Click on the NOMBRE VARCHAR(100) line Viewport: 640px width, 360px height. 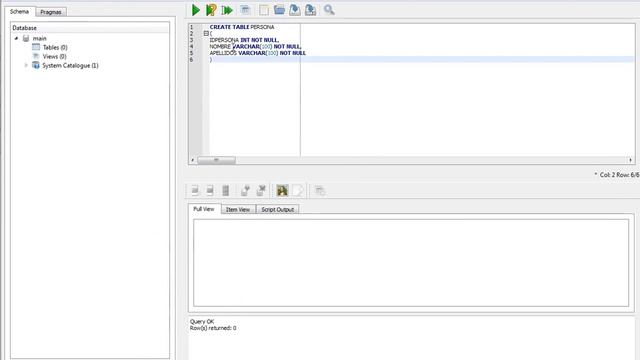click(255, 47)
